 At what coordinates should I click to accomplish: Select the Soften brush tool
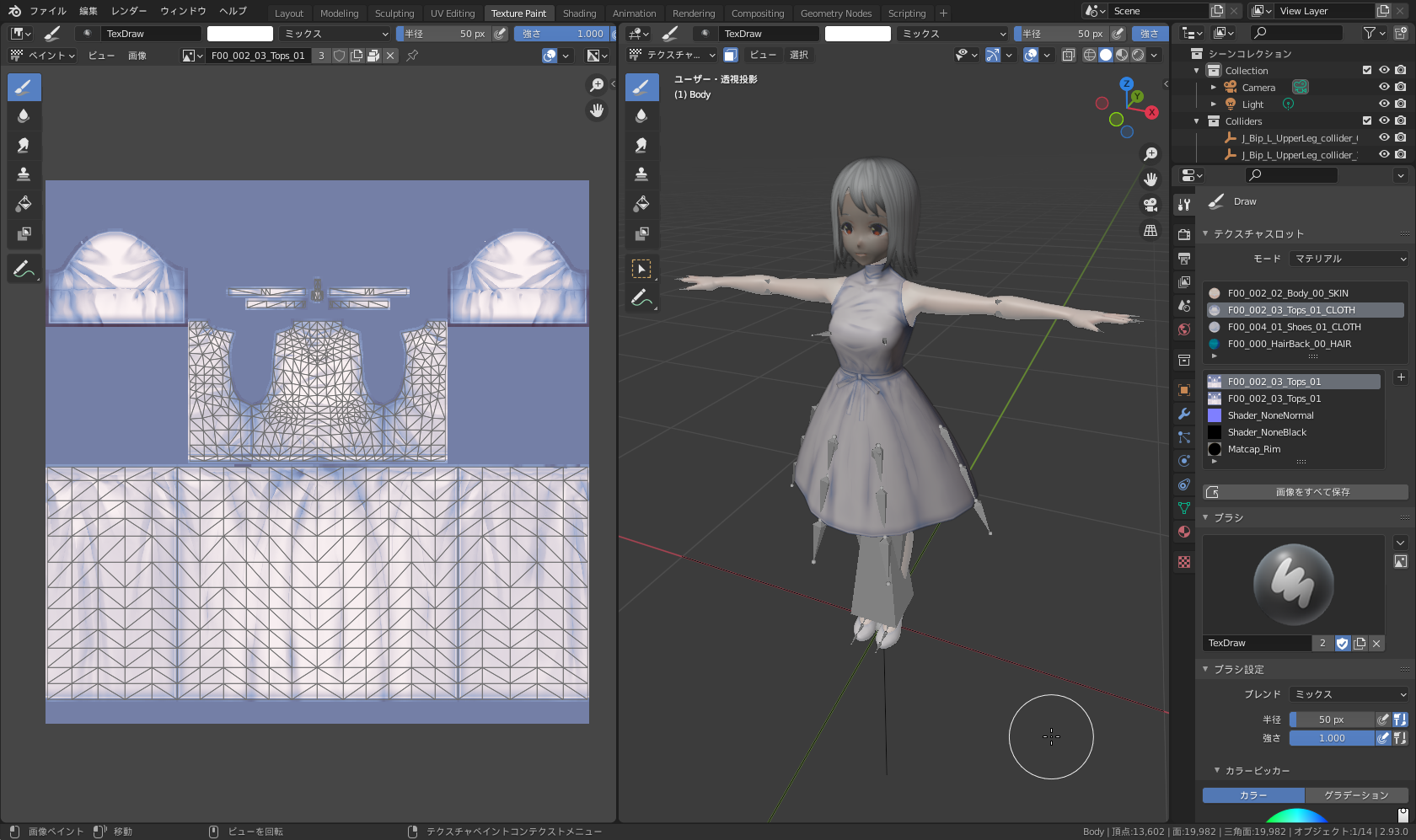[x=24, y=115]
